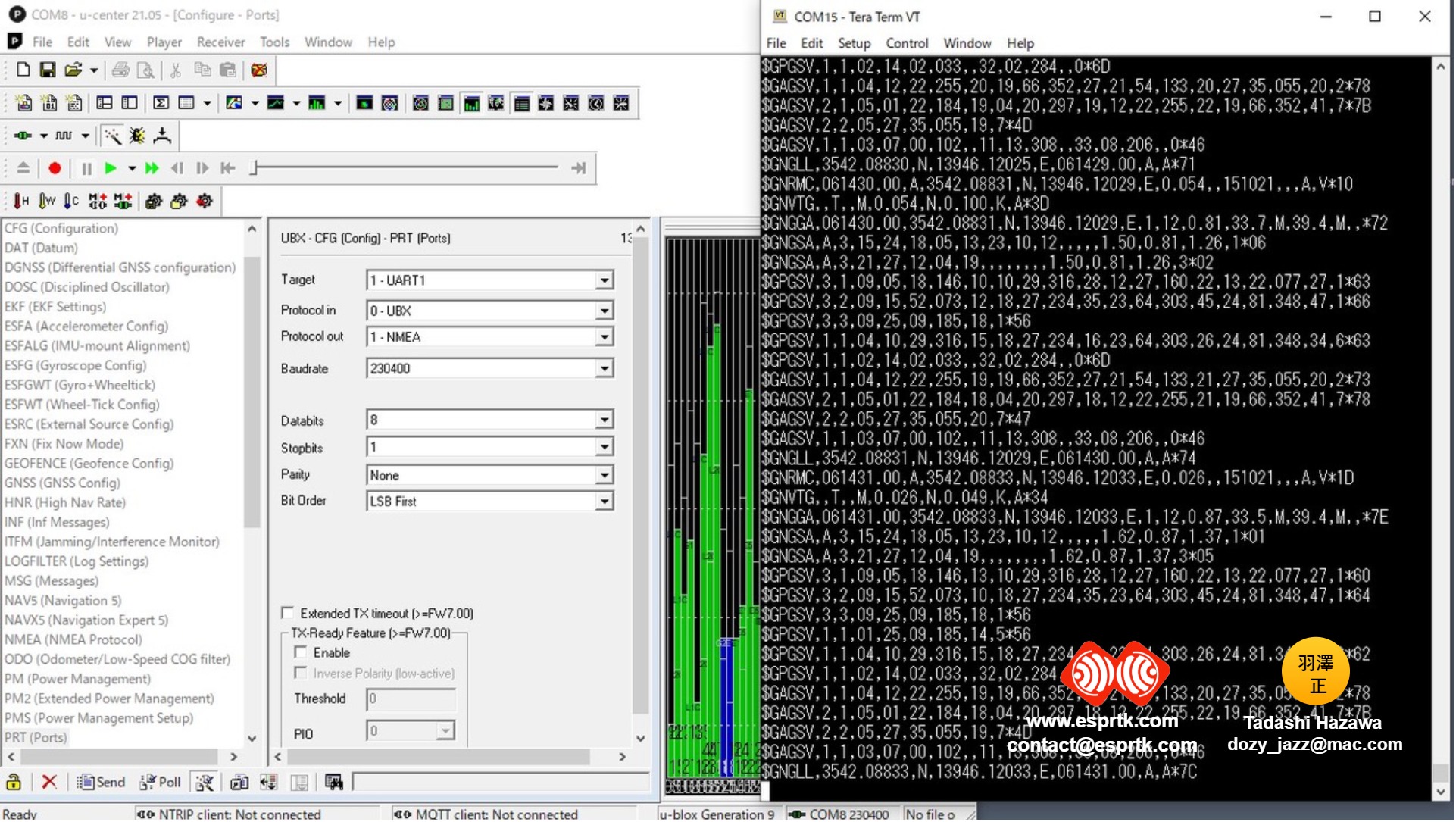1456x822 pixels.
Task: Click the red Record button
Action: point(55,168)
